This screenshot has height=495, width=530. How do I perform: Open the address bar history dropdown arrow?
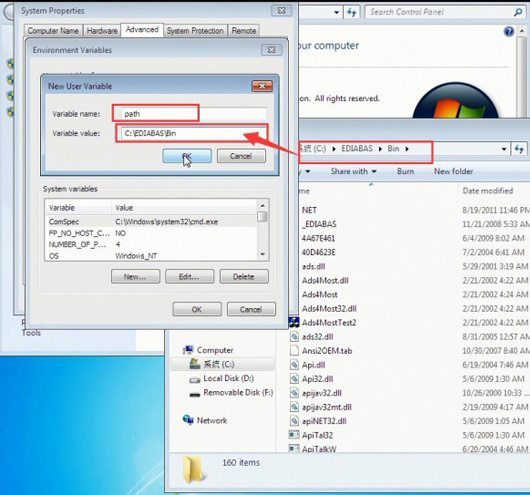tap(504, 149)
